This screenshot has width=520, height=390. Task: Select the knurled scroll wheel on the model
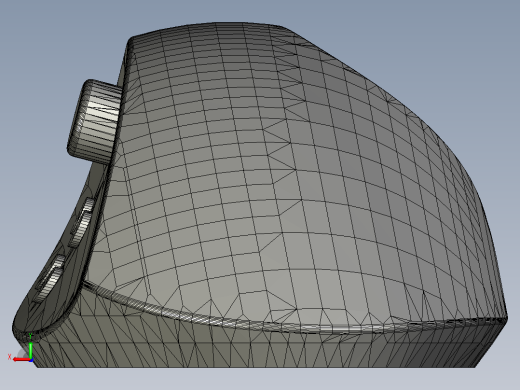click(95, 122)
